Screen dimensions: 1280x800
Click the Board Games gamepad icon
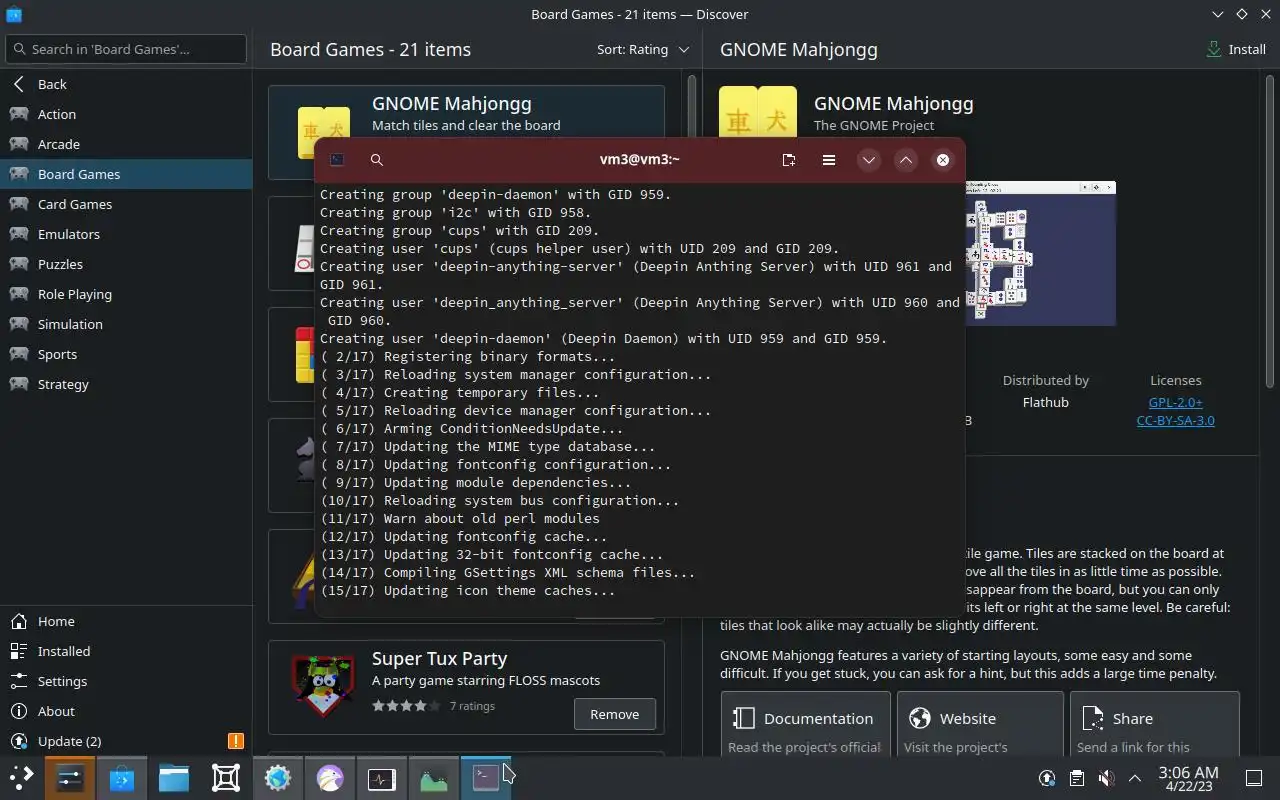pos(18,174)
